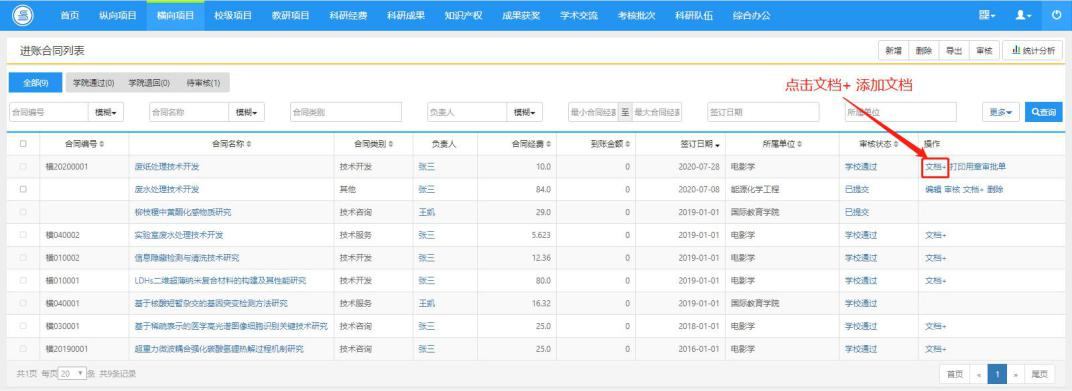The width and height of the screenshot is (1072, 391).
Task: Click 打印用章审批单 link in first row
Action: [978, 167]
